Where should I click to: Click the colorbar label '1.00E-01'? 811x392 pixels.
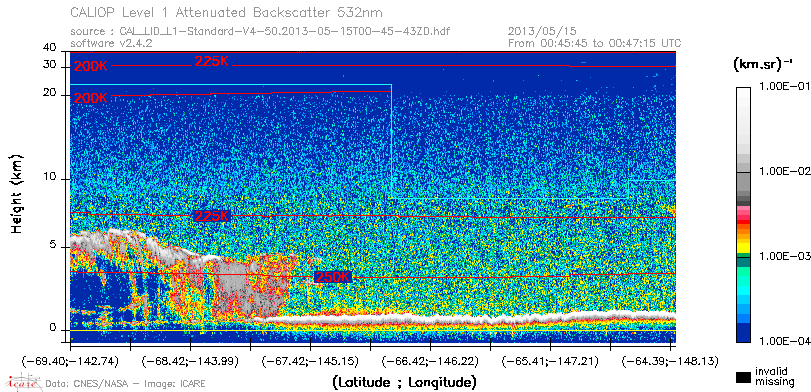[784, 87]
